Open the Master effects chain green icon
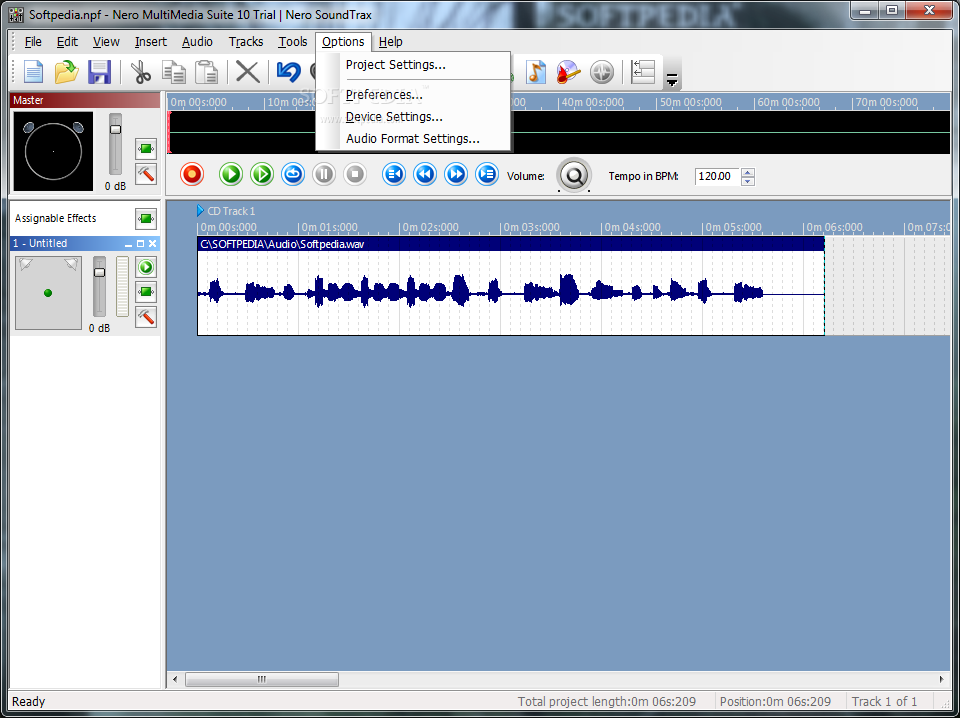Image resolution: width=960 pixels, height=718 pixels. point(146,149)
